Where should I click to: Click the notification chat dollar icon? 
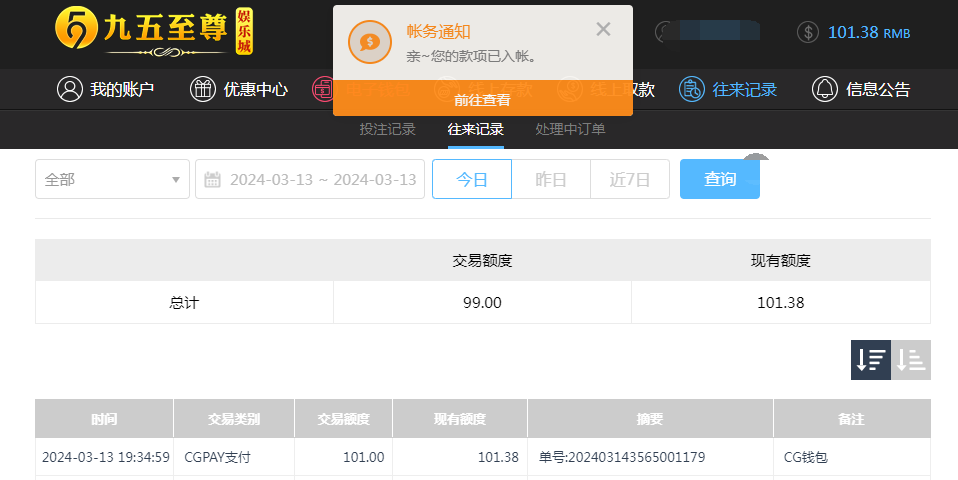click(370, 42)
